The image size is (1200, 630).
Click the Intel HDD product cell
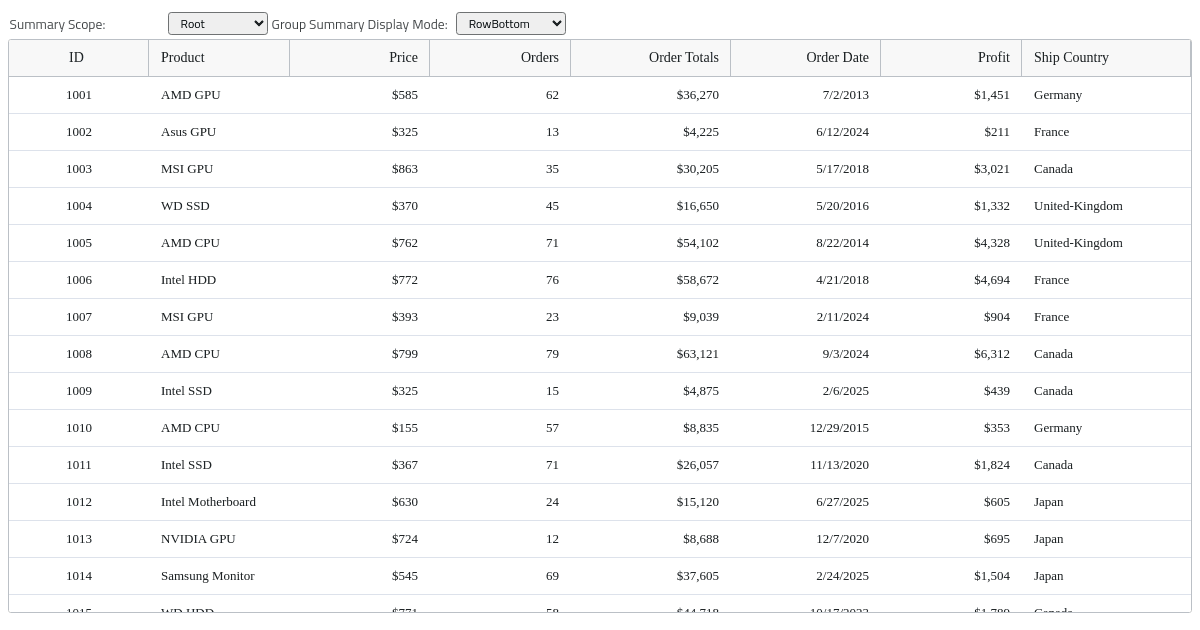[x=219, y=280]
